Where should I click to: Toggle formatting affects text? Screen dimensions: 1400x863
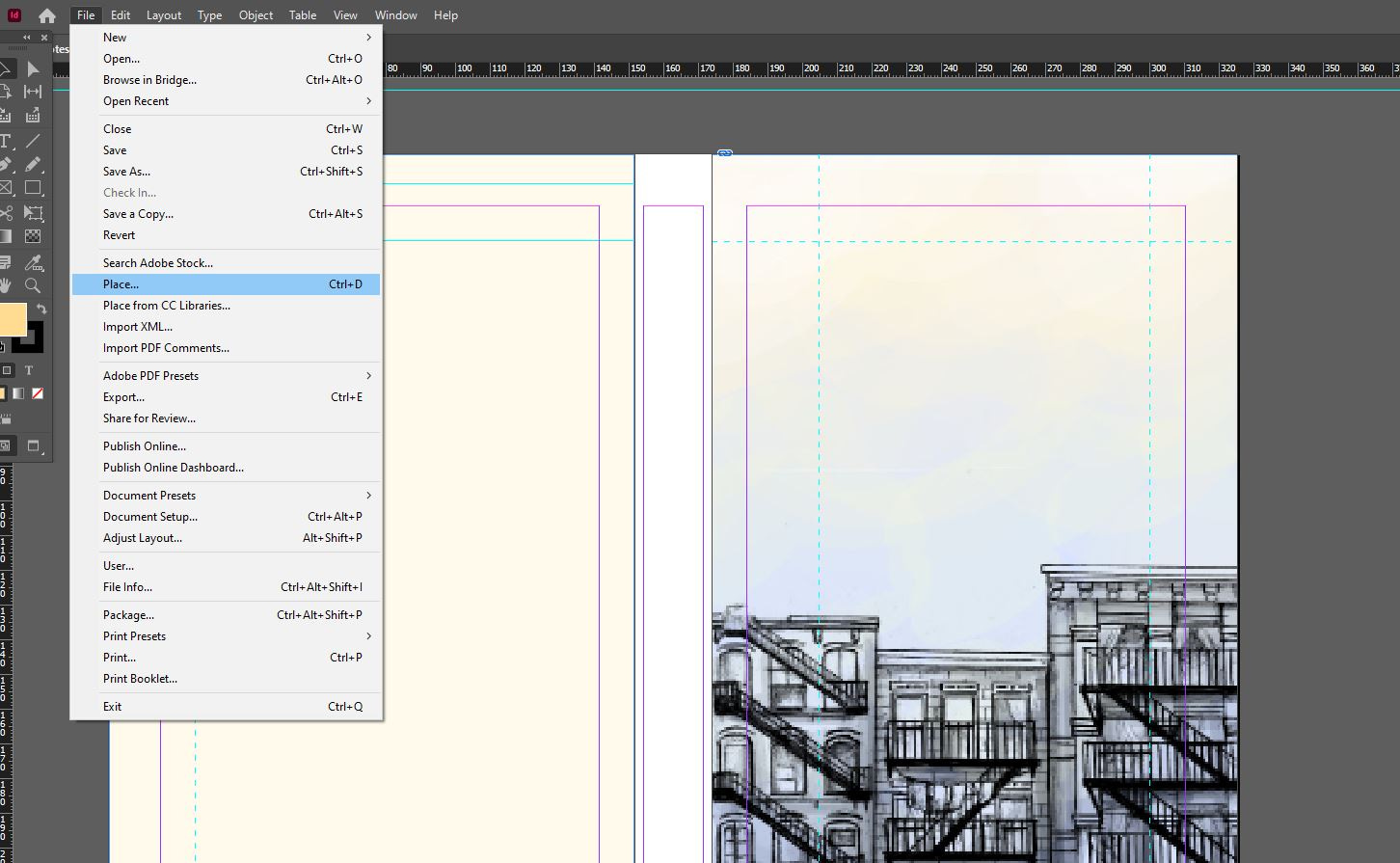click(30, 368)
